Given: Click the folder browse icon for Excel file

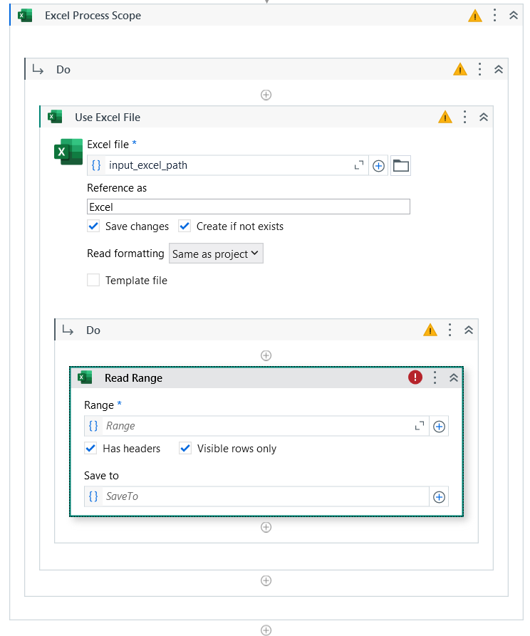Looking at the screenshot, I should click(400, 165).
